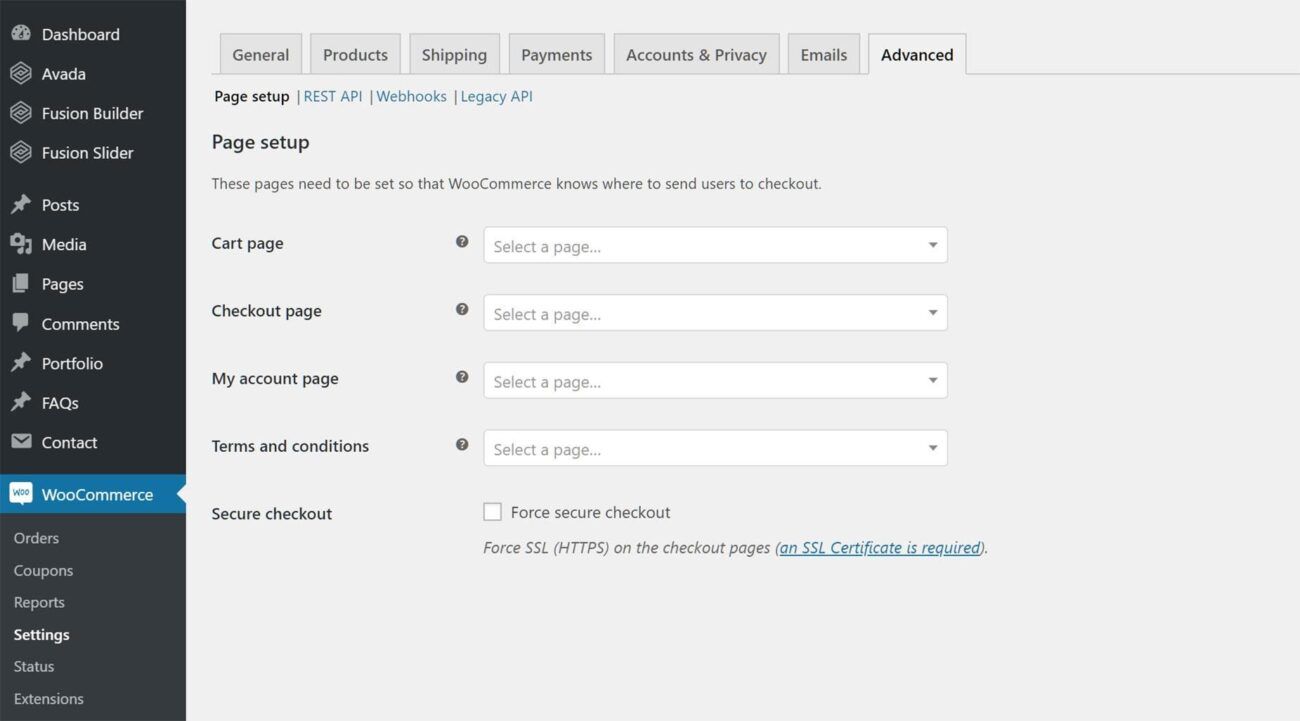Screen dimensions: 1300x721
Task: Open Status in WooCommerce submenu
Action: point(34,666)
